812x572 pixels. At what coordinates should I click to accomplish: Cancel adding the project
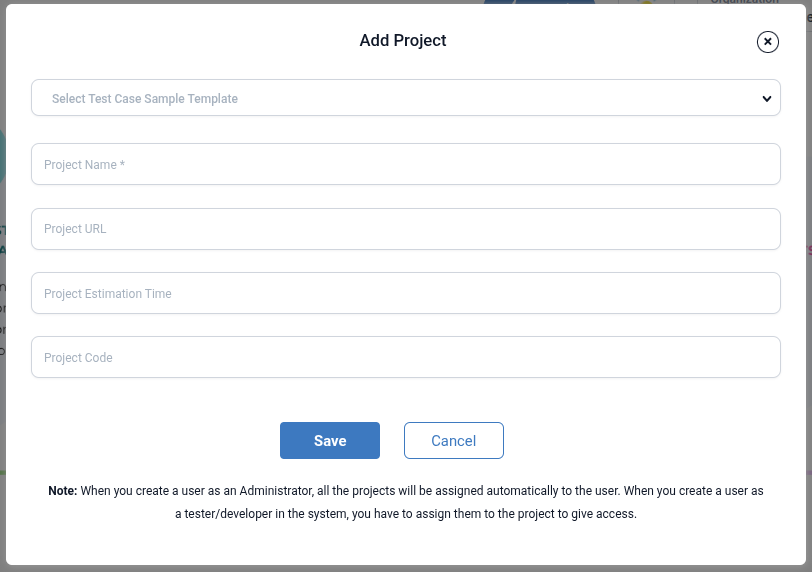point(454,441)
